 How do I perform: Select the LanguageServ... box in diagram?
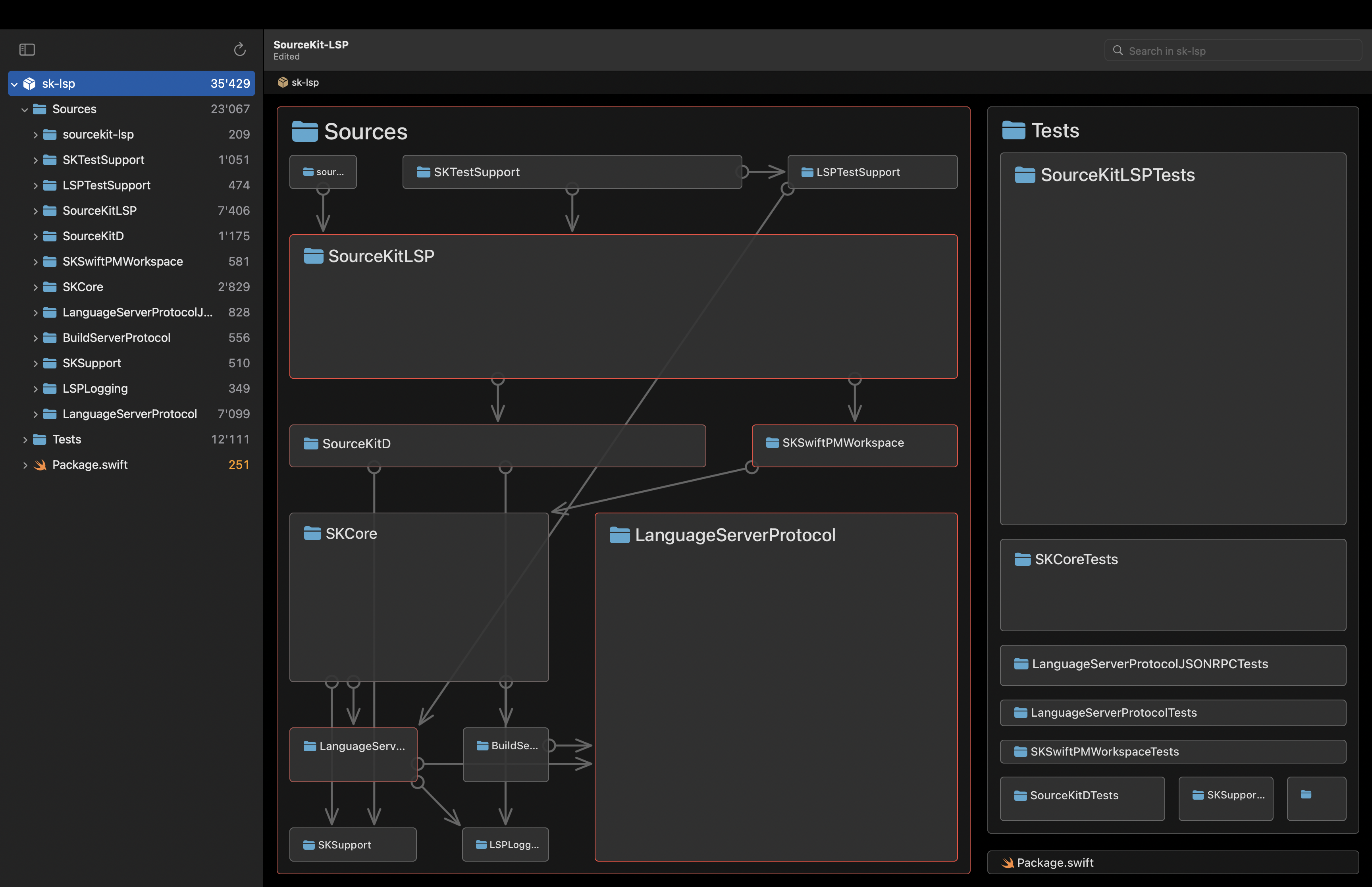pyautogui.click(x=353, y=754)
